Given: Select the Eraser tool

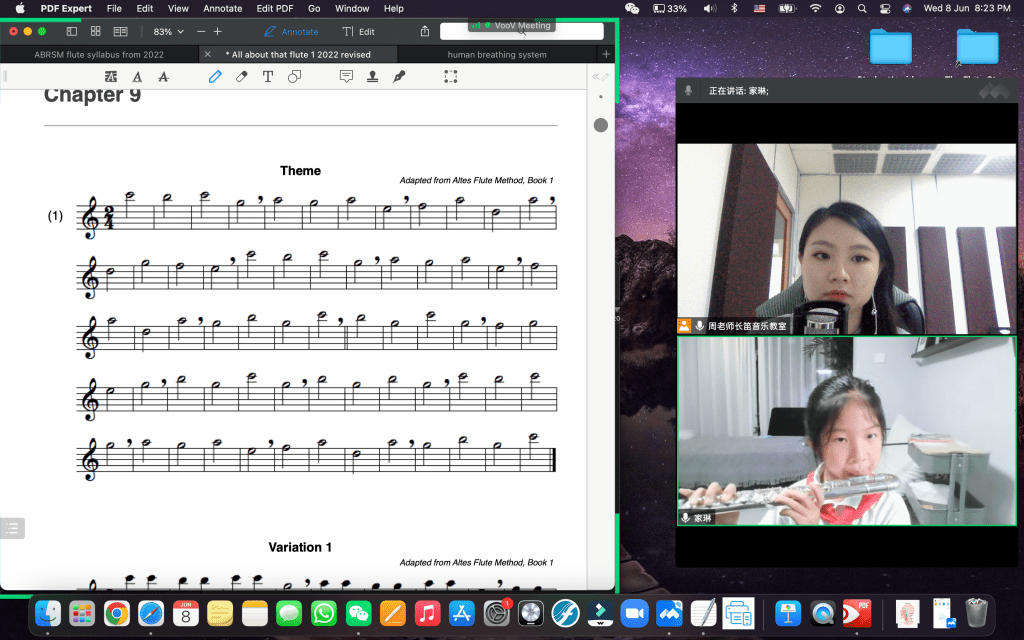Looking at the screenshot, I should coord(241,77).
